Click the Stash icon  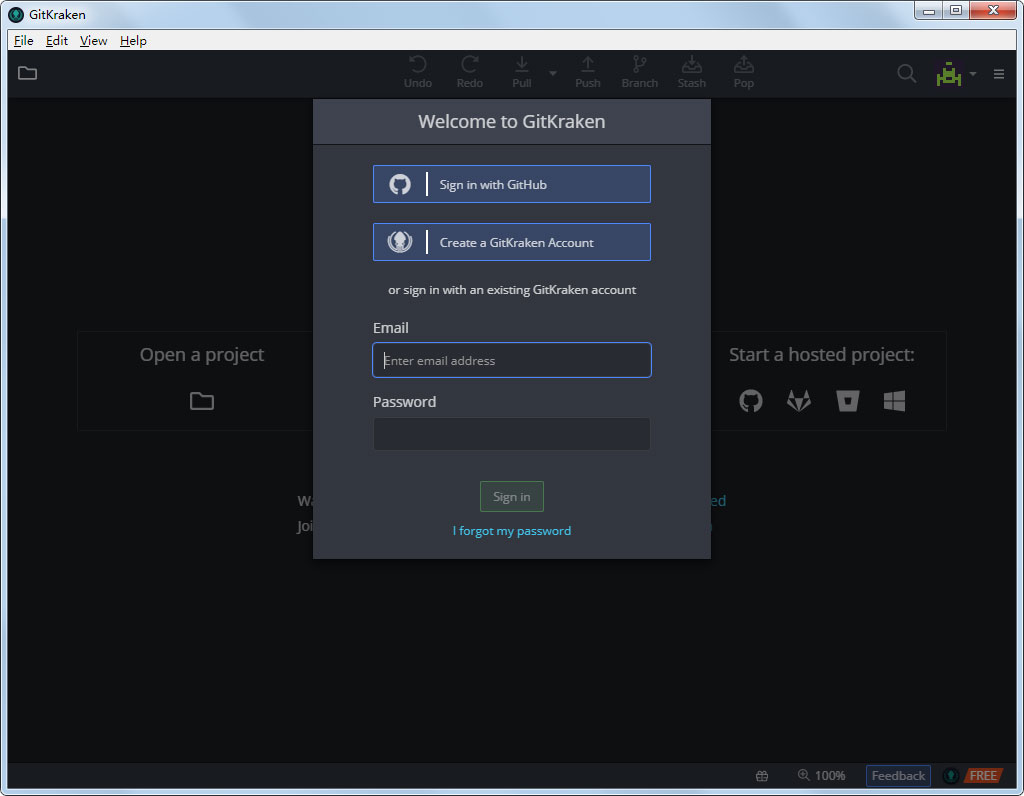(x=691, y=66)
